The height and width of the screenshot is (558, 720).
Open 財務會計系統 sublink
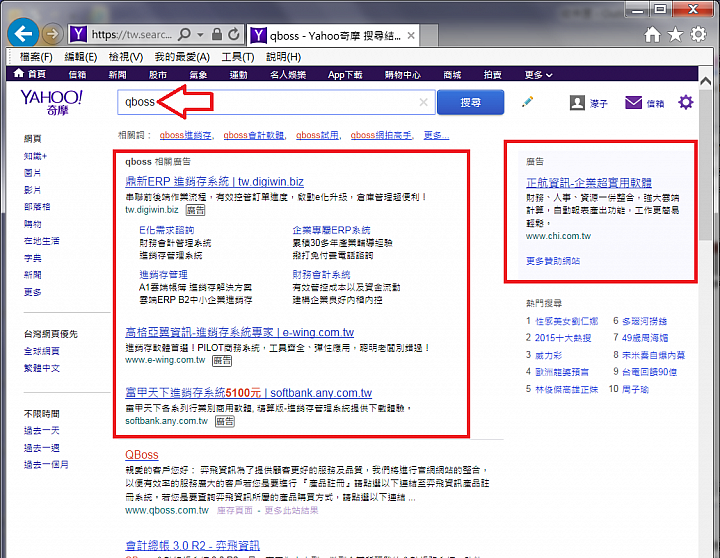[321, 275]
